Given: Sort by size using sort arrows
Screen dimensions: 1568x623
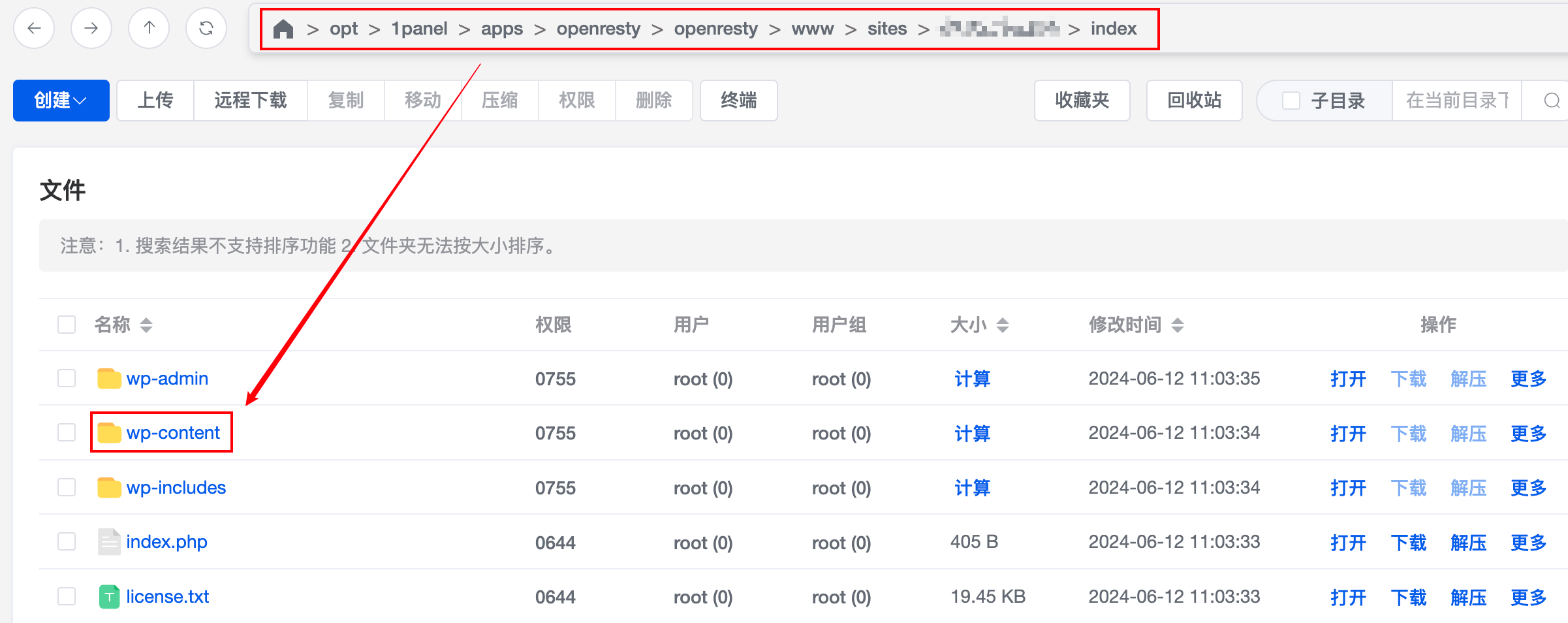Looking at the screenshot, I should tap(1003, 325).
